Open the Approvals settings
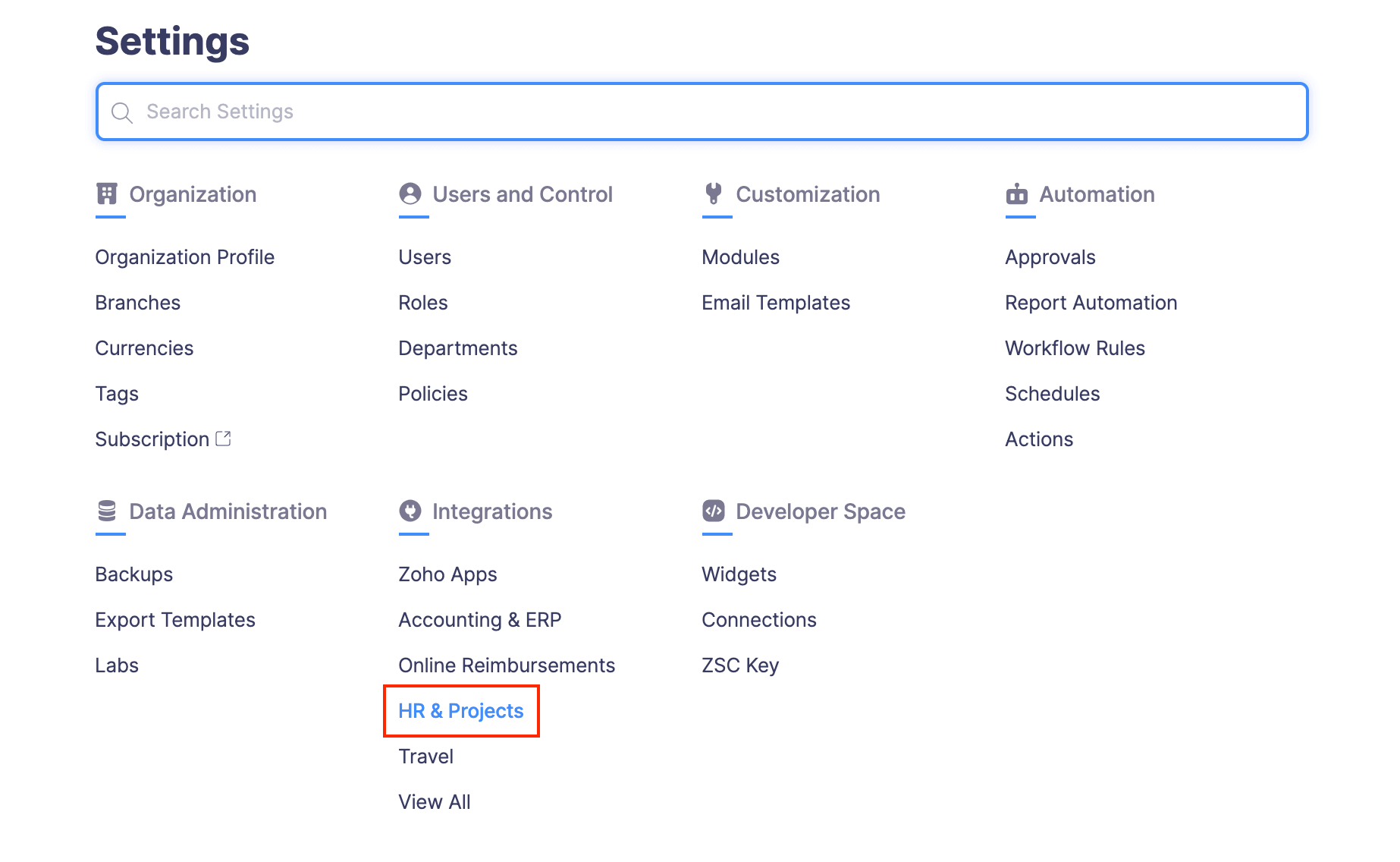 click(1050, 256)
